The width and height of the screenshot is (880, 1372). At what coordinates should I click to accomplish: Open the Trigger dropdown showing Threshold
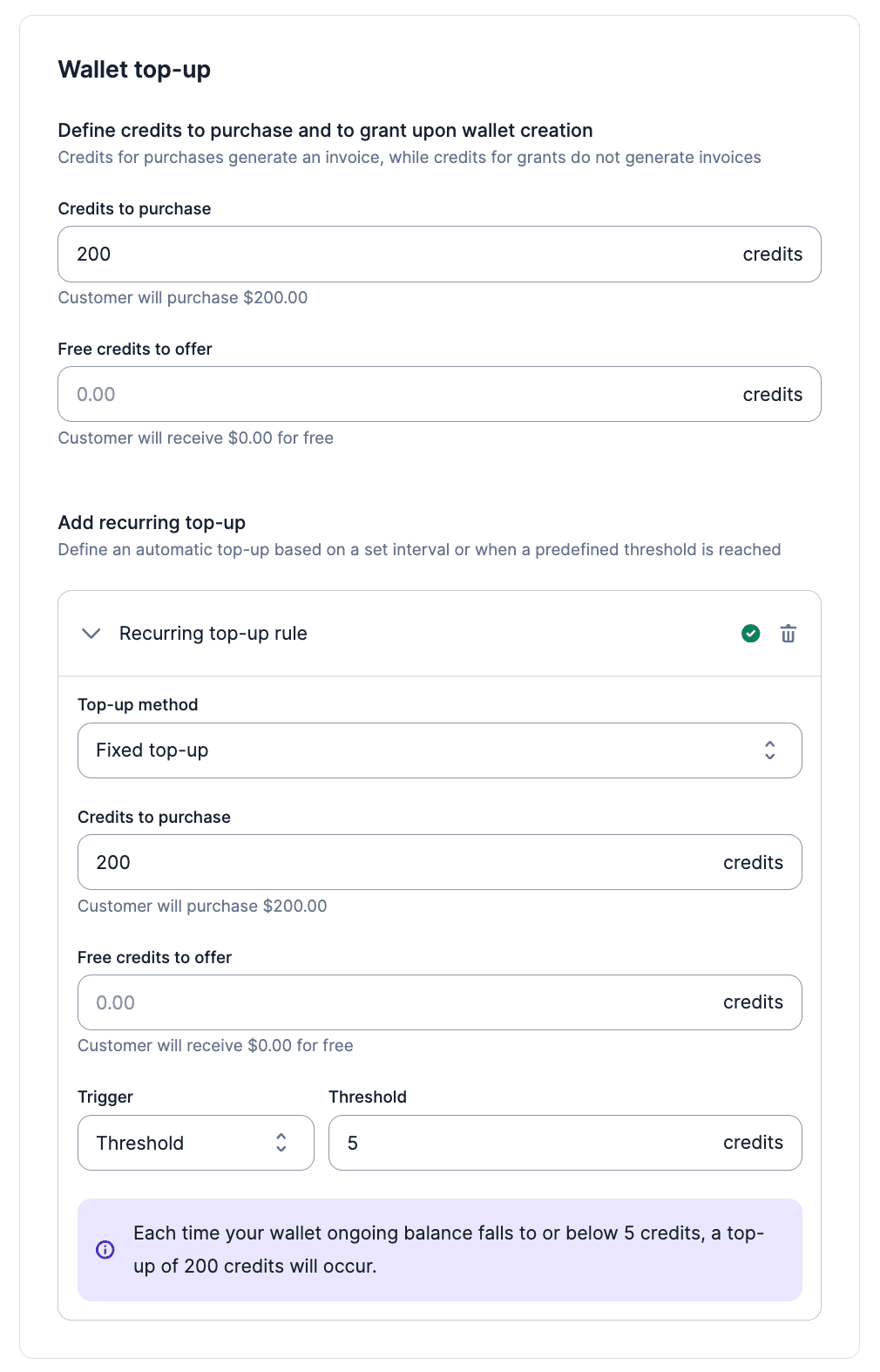(174, 1143)
